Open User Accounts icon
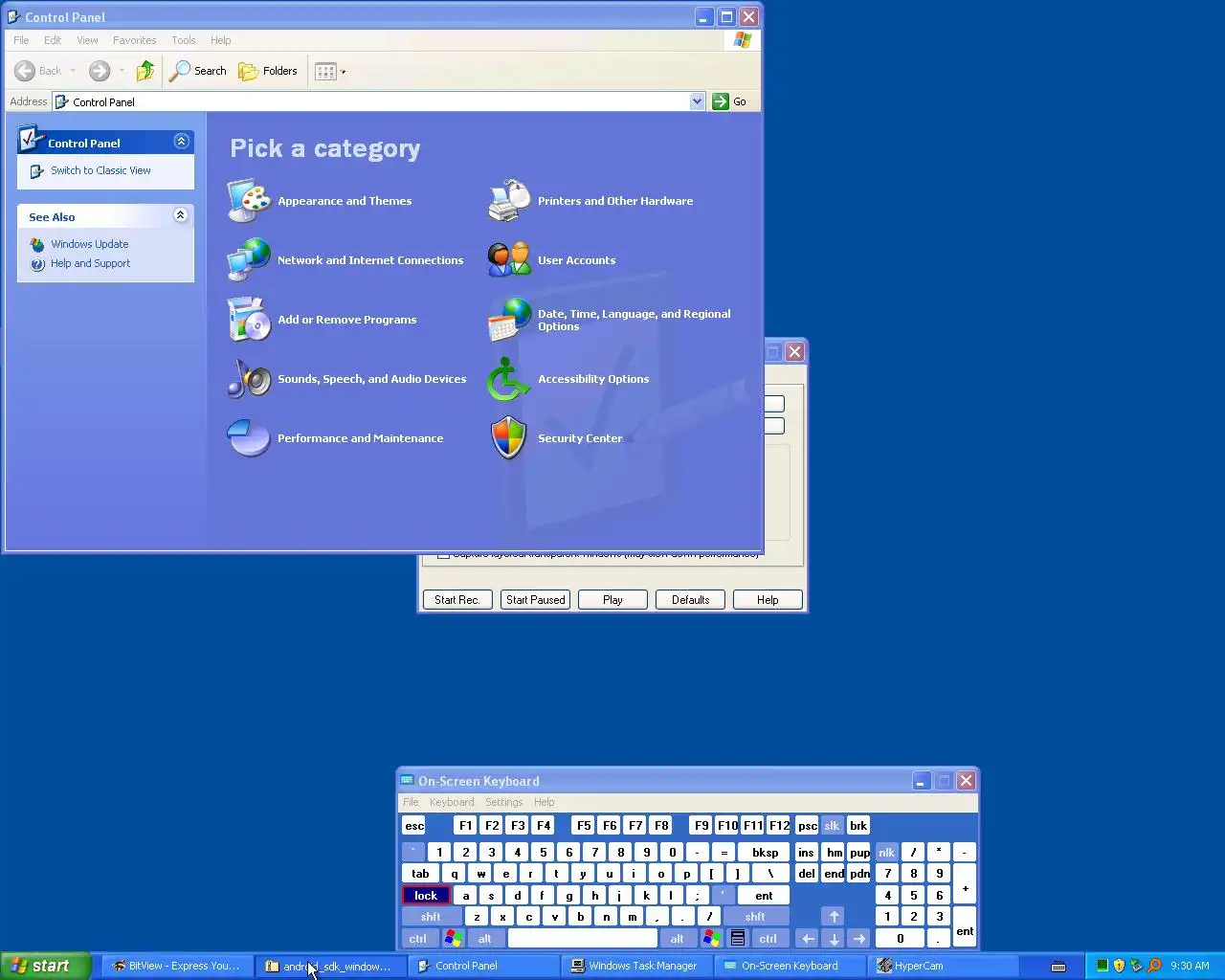Screen dimensions: 1225x980 tap(509, 260)
